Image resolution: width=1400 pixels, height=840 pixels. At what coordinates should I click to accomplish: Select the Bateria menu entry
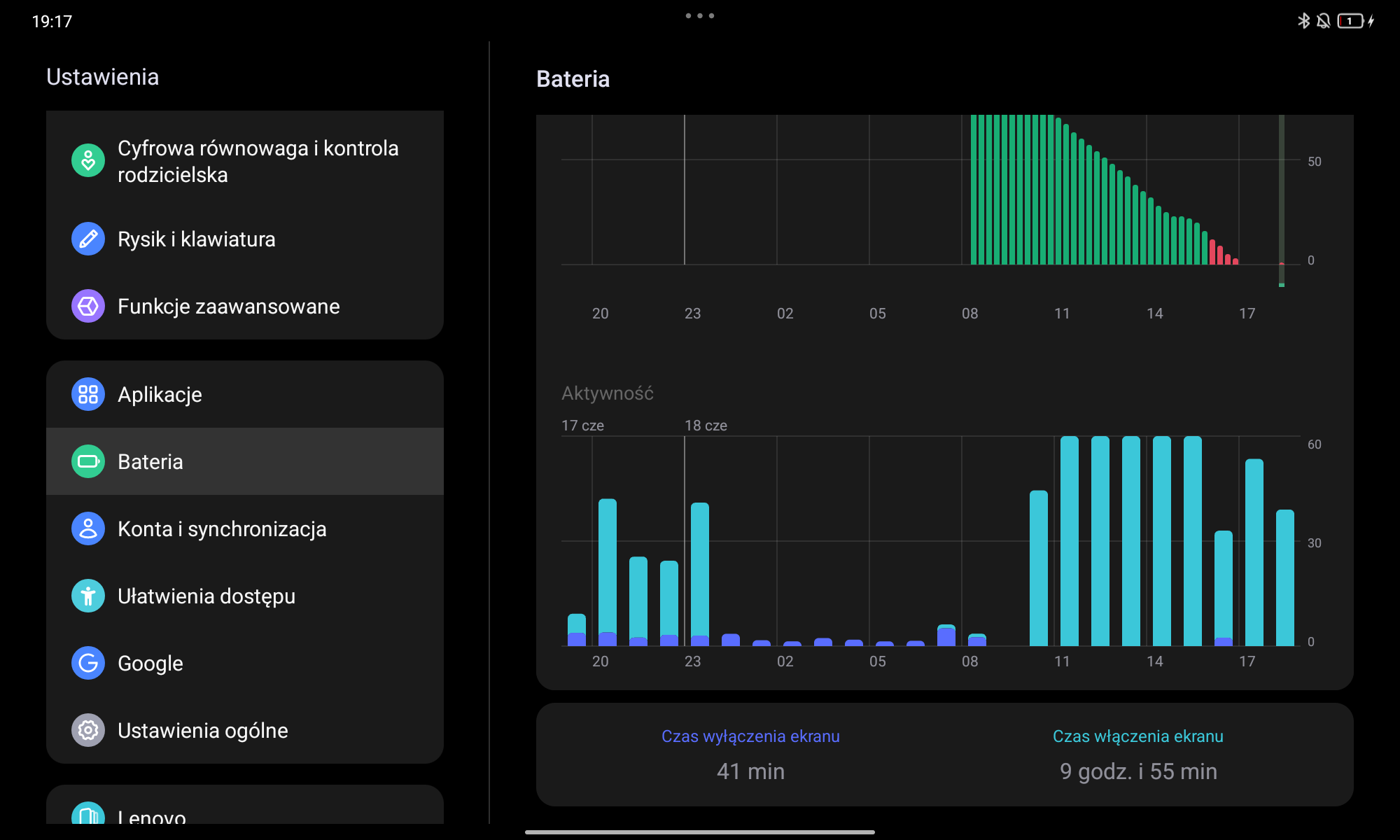pos(245,461)
